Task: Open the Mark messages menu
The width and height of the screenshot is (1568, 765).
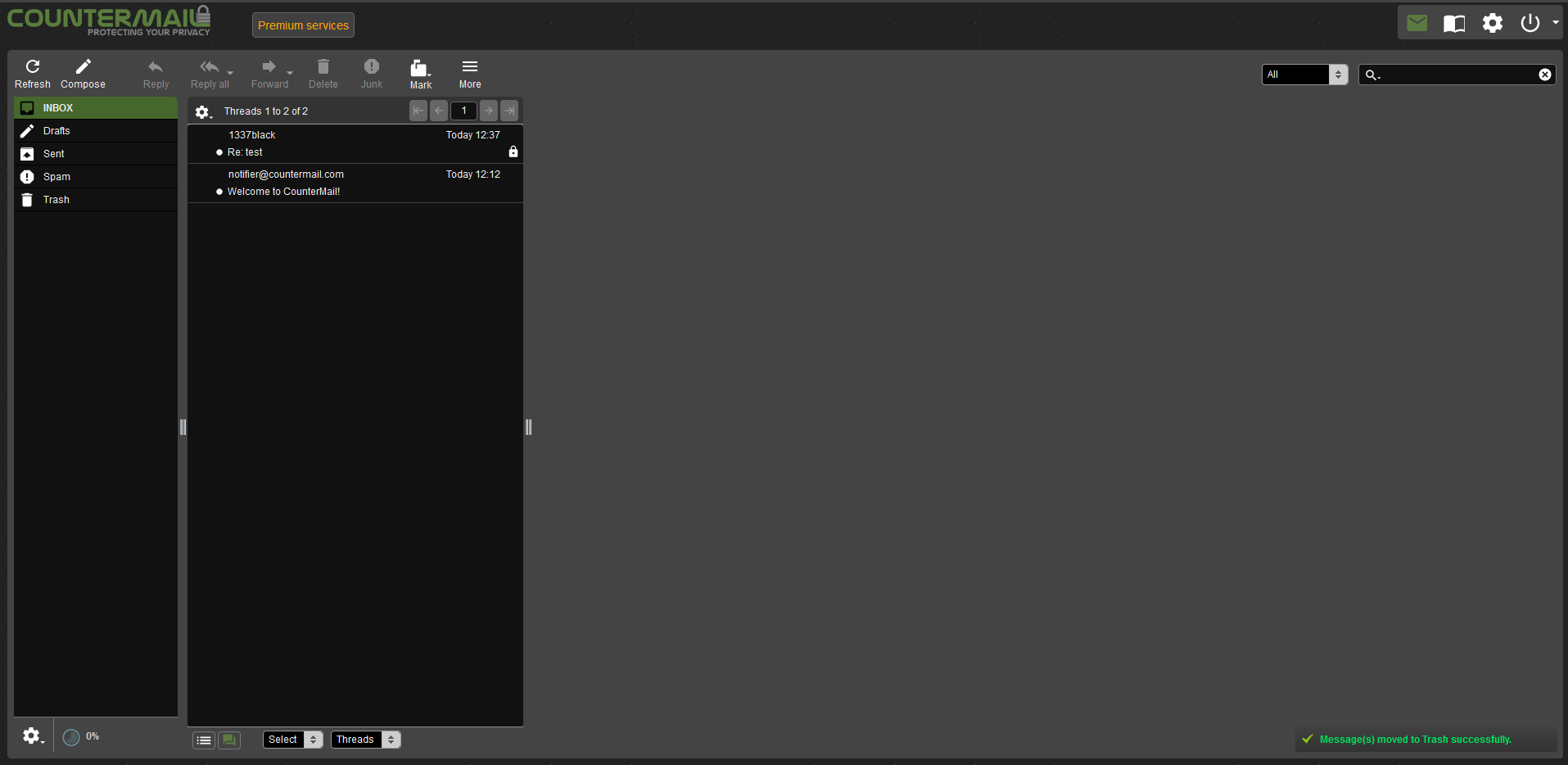Action: click(x=421, y=73)
